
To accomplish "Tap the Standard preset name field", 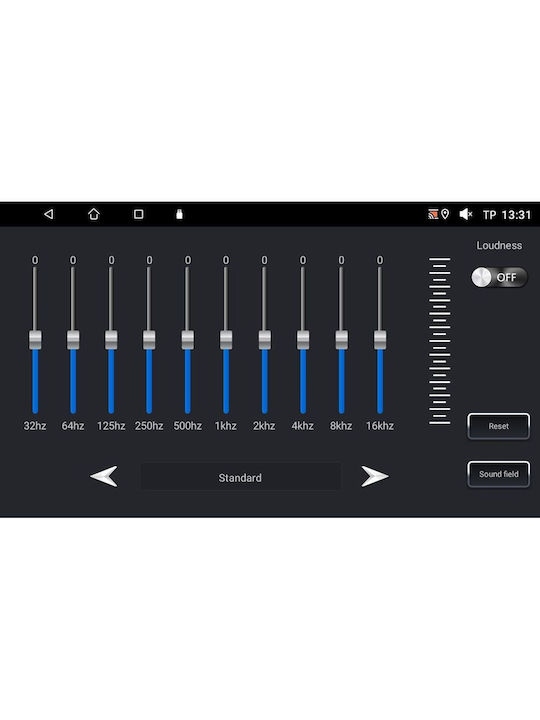I will [241, 478].
